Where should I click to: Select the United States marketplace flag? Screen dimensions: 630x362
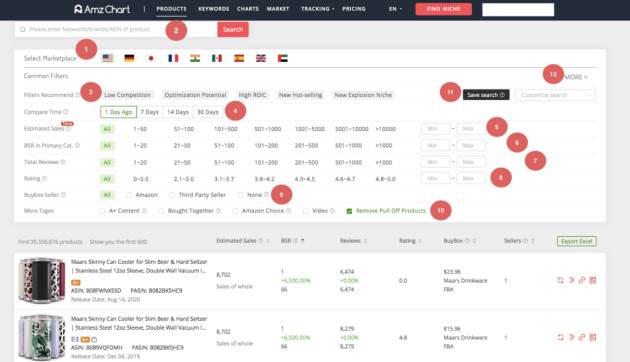[107, 58]
